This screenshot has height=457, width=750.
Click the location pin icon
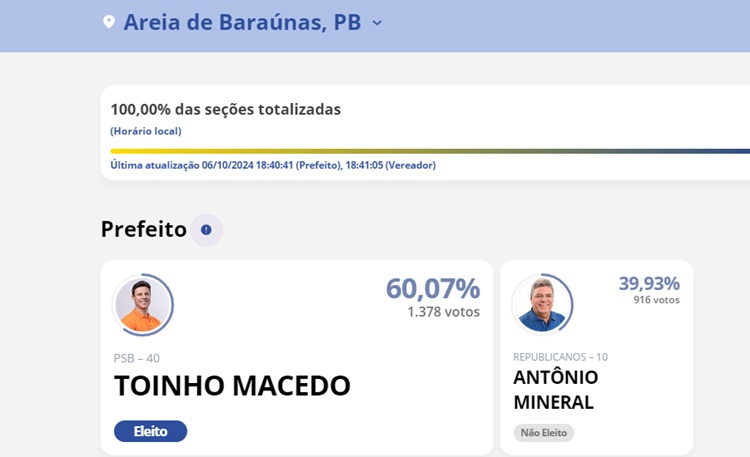(x=109, y=22)
